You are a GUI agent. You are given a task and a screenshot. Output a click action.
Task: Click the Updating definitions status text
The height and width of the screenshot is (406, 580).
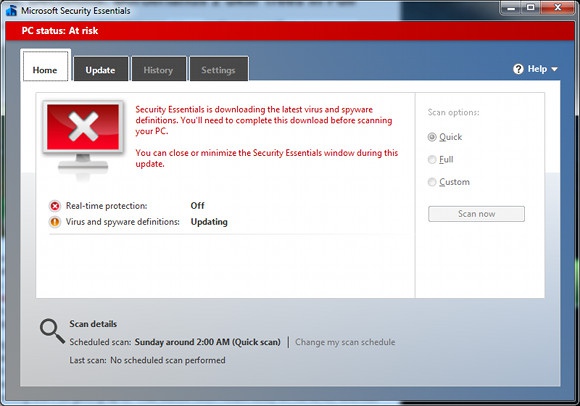pyautogui.click(x=209, y=222)
